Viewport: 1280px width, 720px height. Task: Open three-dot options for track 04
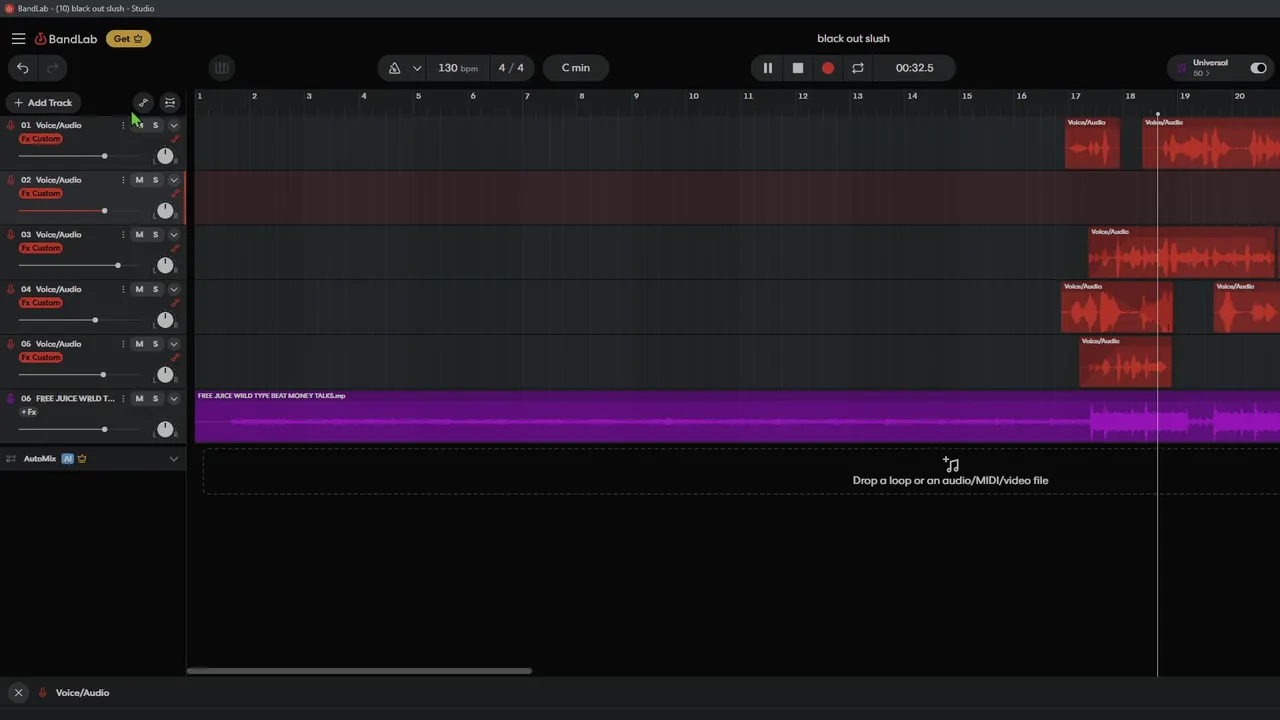coord(123,289)
